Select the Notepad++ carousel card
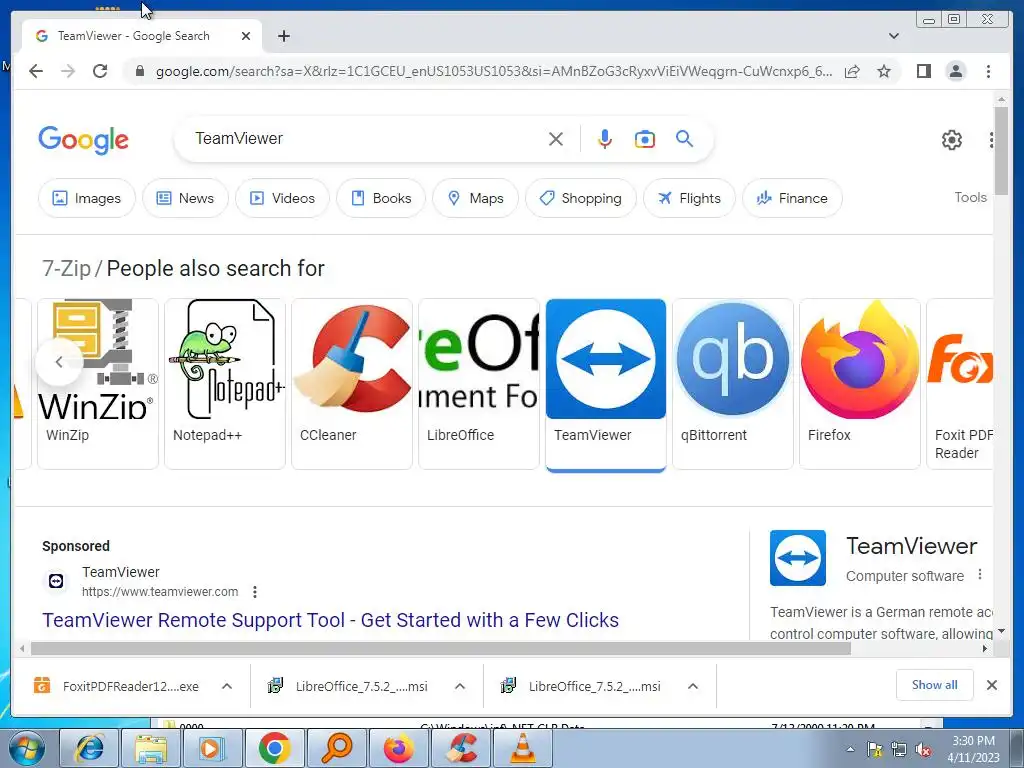The height and width of the screenshot is (768, 1024). pyautogui.click(x=225, y=384)
